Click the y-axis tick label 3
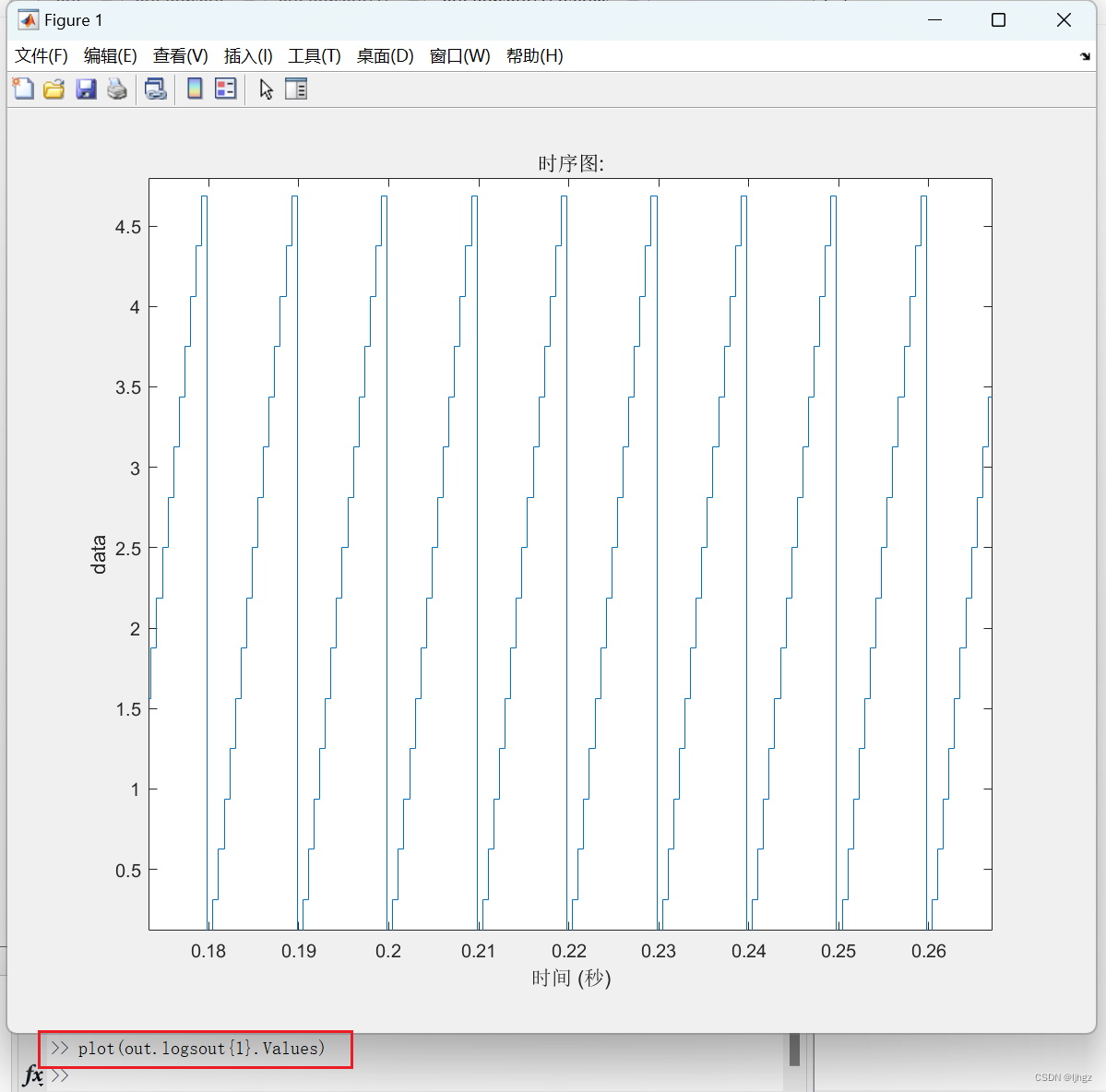 click(135, 469)
